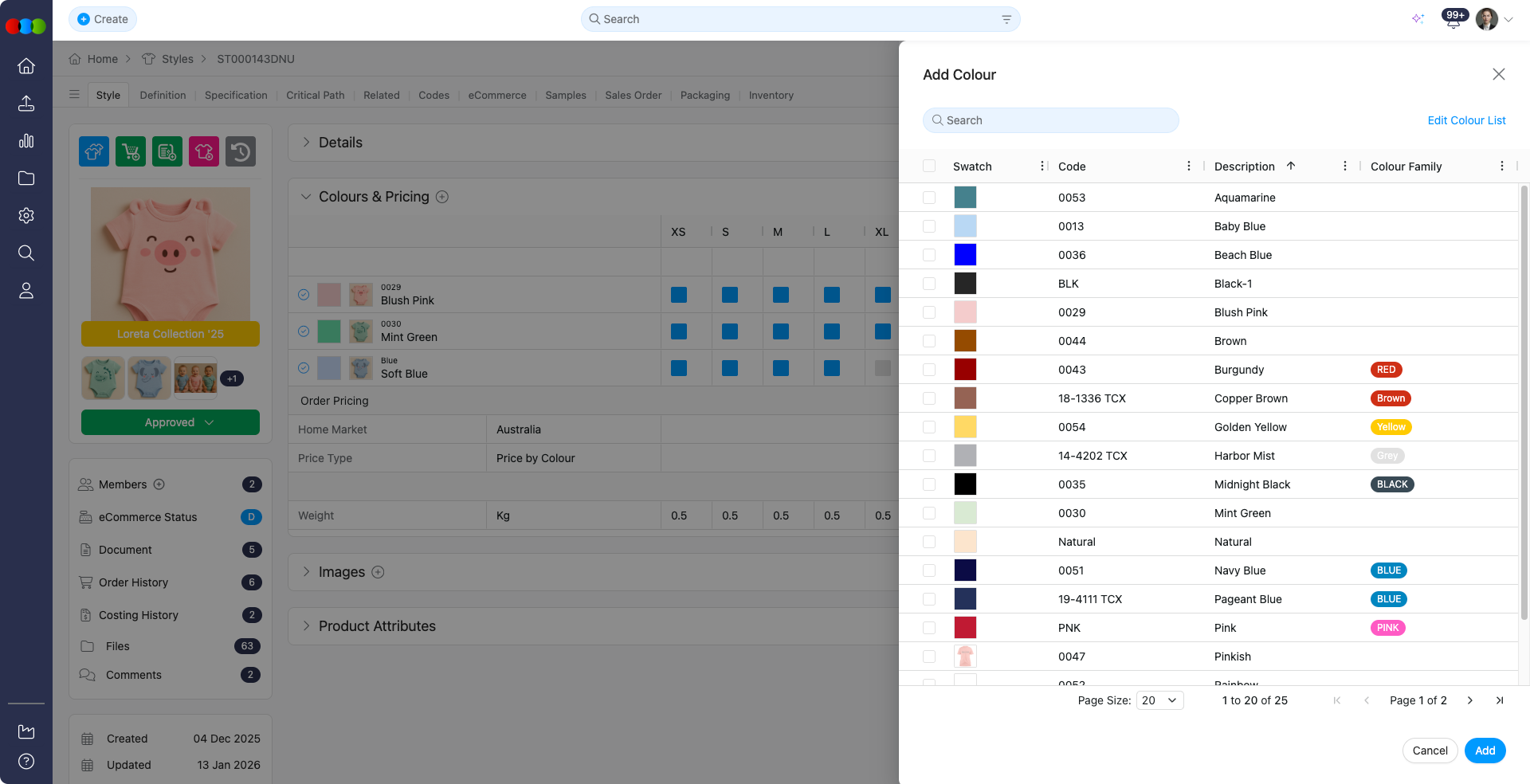Open the Page Size dropdown

(1159, 700)
